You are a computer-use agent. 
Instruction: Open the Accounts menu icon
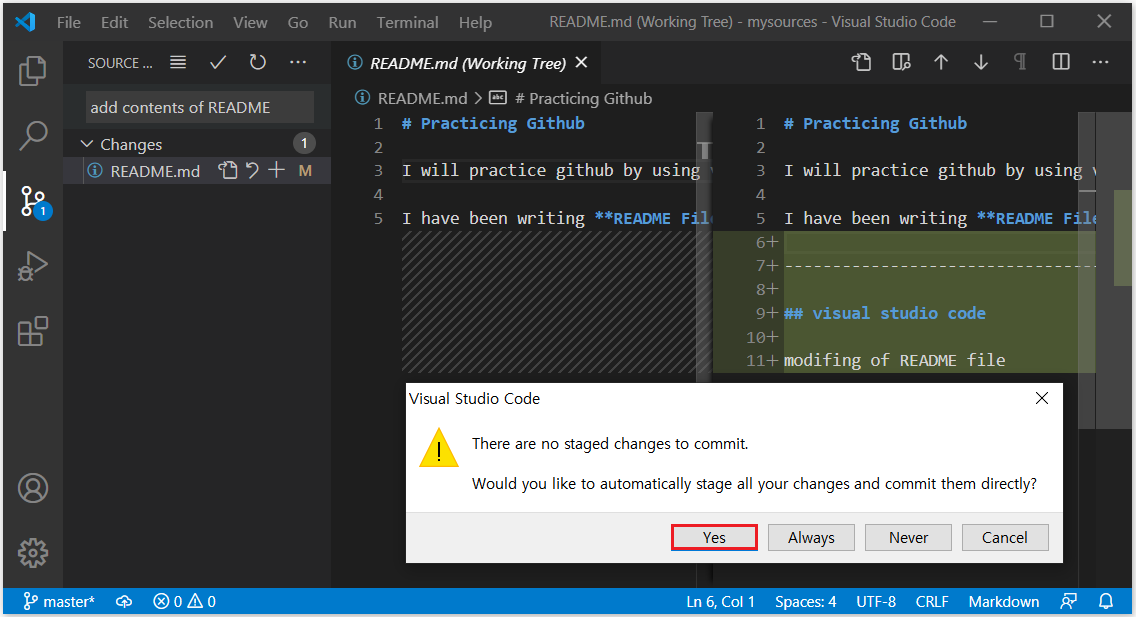pyautogui.click(x=33, y=488)
